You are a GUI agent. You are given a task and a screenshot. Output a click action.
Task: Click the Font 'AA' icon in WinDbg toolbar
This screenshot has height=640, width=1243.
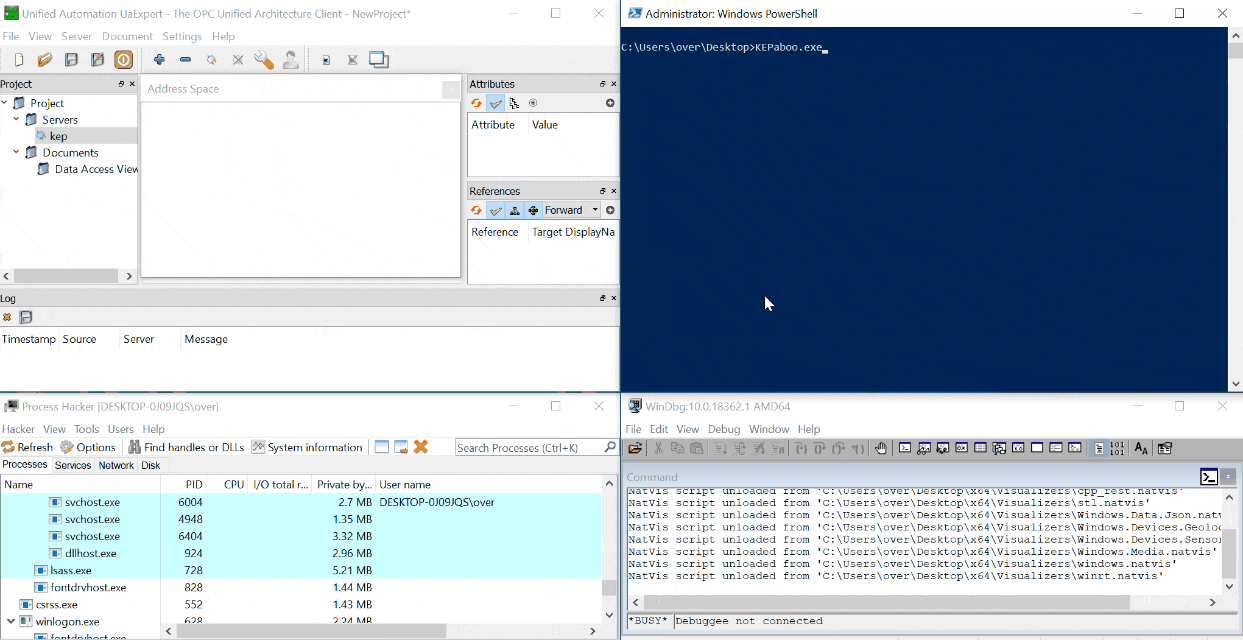pyautogui.click(x=1141, y=448)
